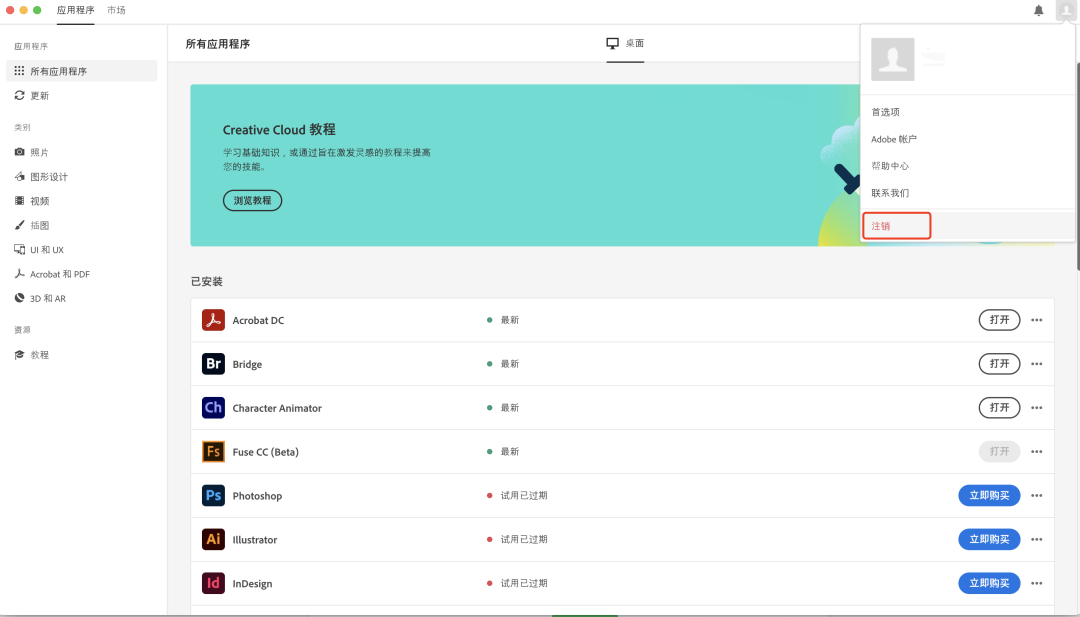
Task: Open more options for Character Animator
Action: 1037,408
